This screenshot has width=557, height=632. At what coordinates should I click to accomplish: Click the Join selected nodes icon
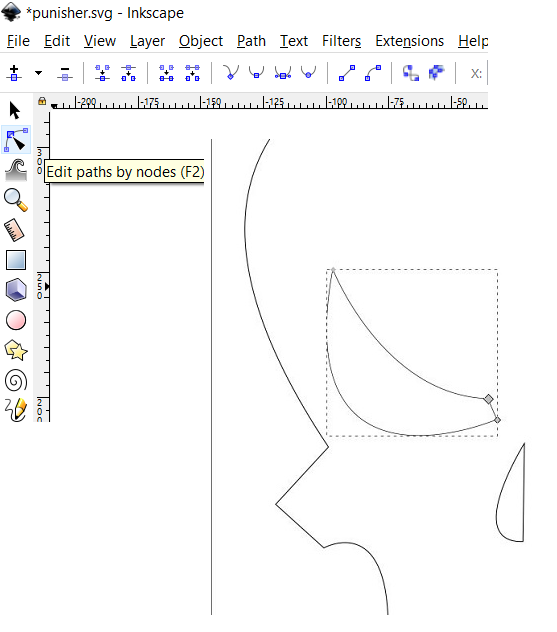[x=102, y=73]
